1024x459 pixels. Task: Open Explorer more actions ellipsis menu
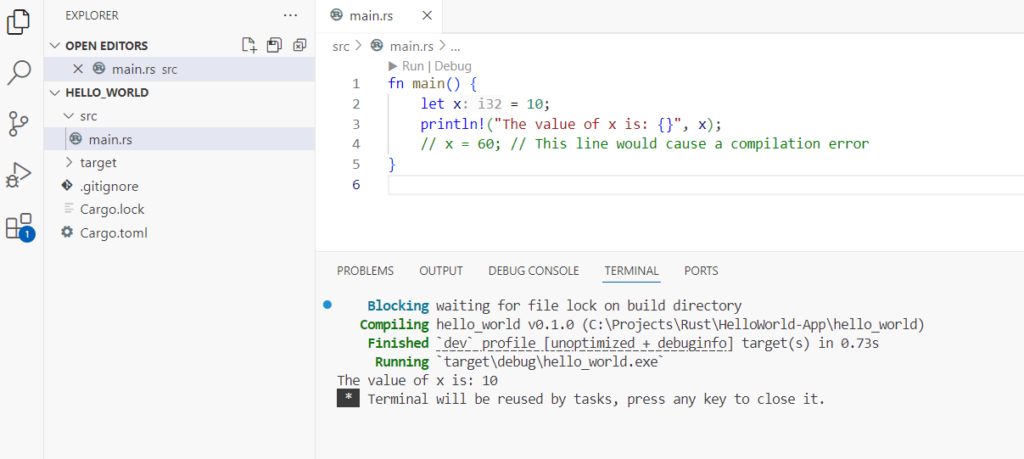pyautogui.click(x=290, y=16)
